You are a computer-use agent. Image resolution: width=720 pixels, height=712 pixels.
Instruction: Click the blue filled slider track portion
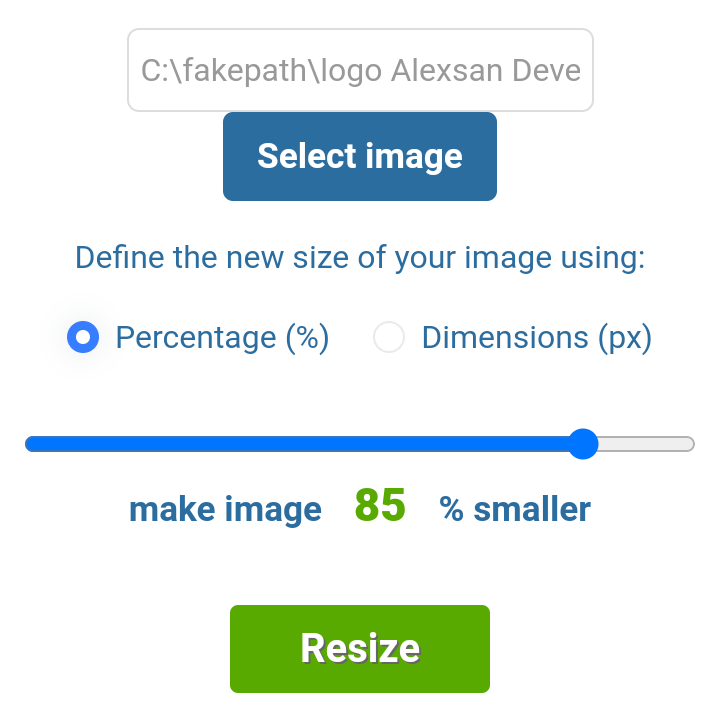click(x=300, y=444)
